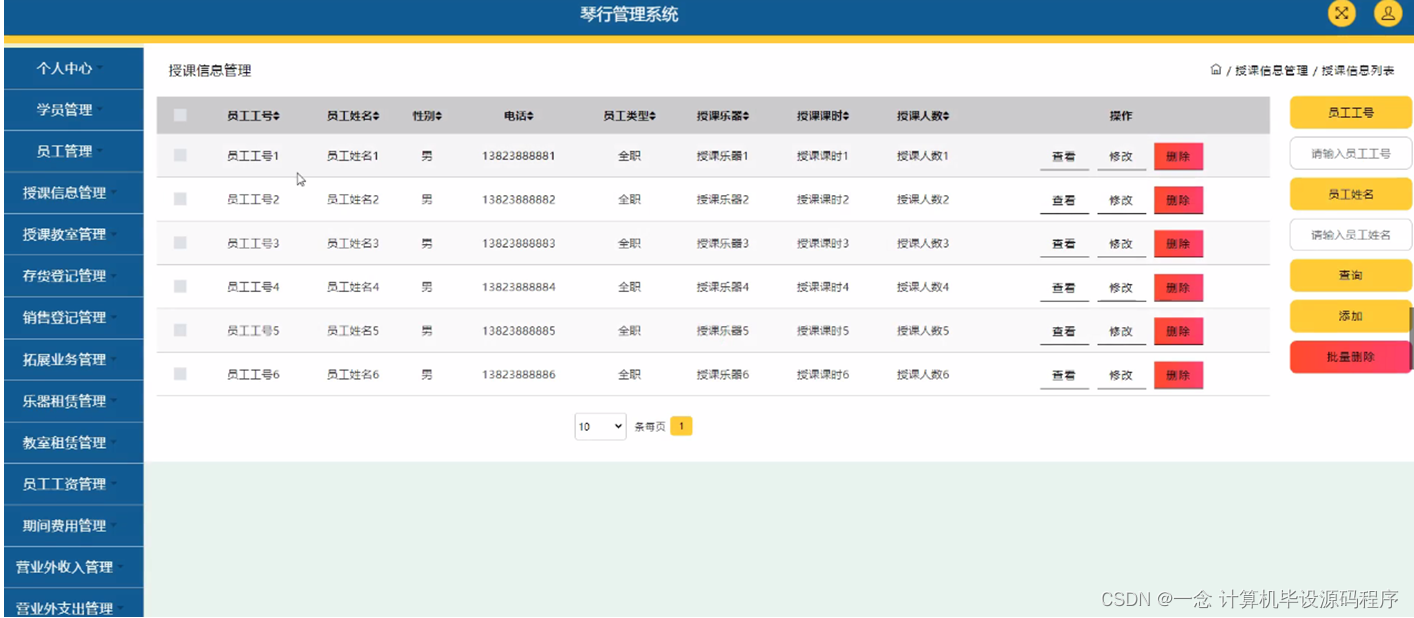Open the user profile icon in header

(1388, 13)
